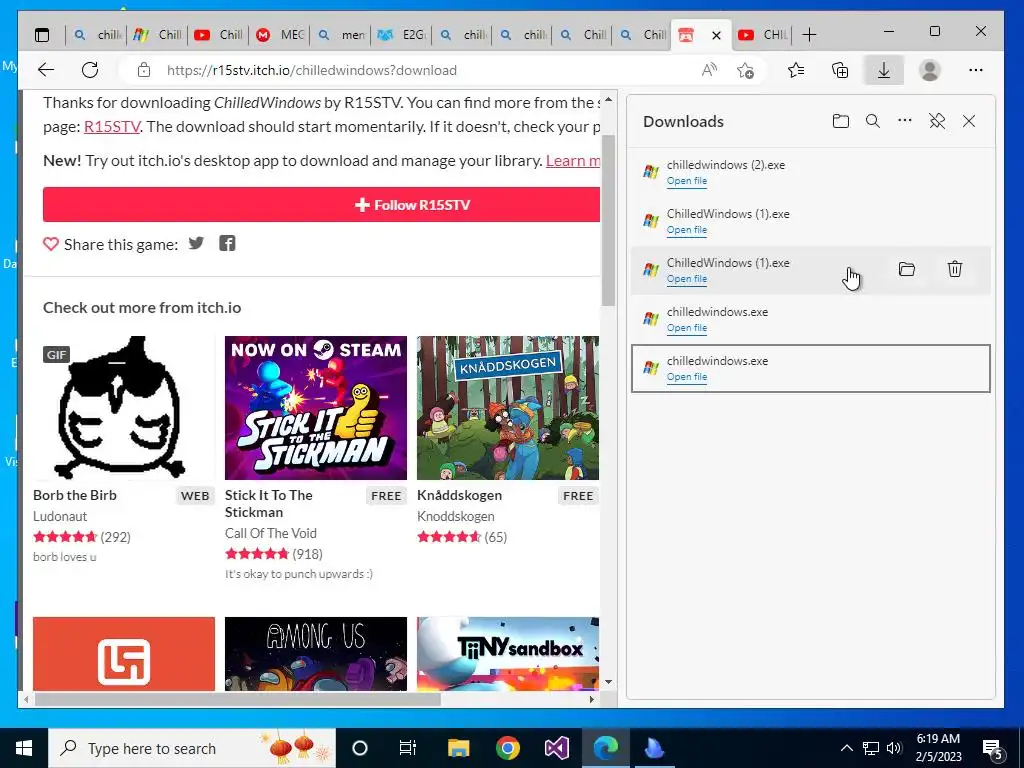Click the horizontal page scrollbar thumb

click(238, 699)
